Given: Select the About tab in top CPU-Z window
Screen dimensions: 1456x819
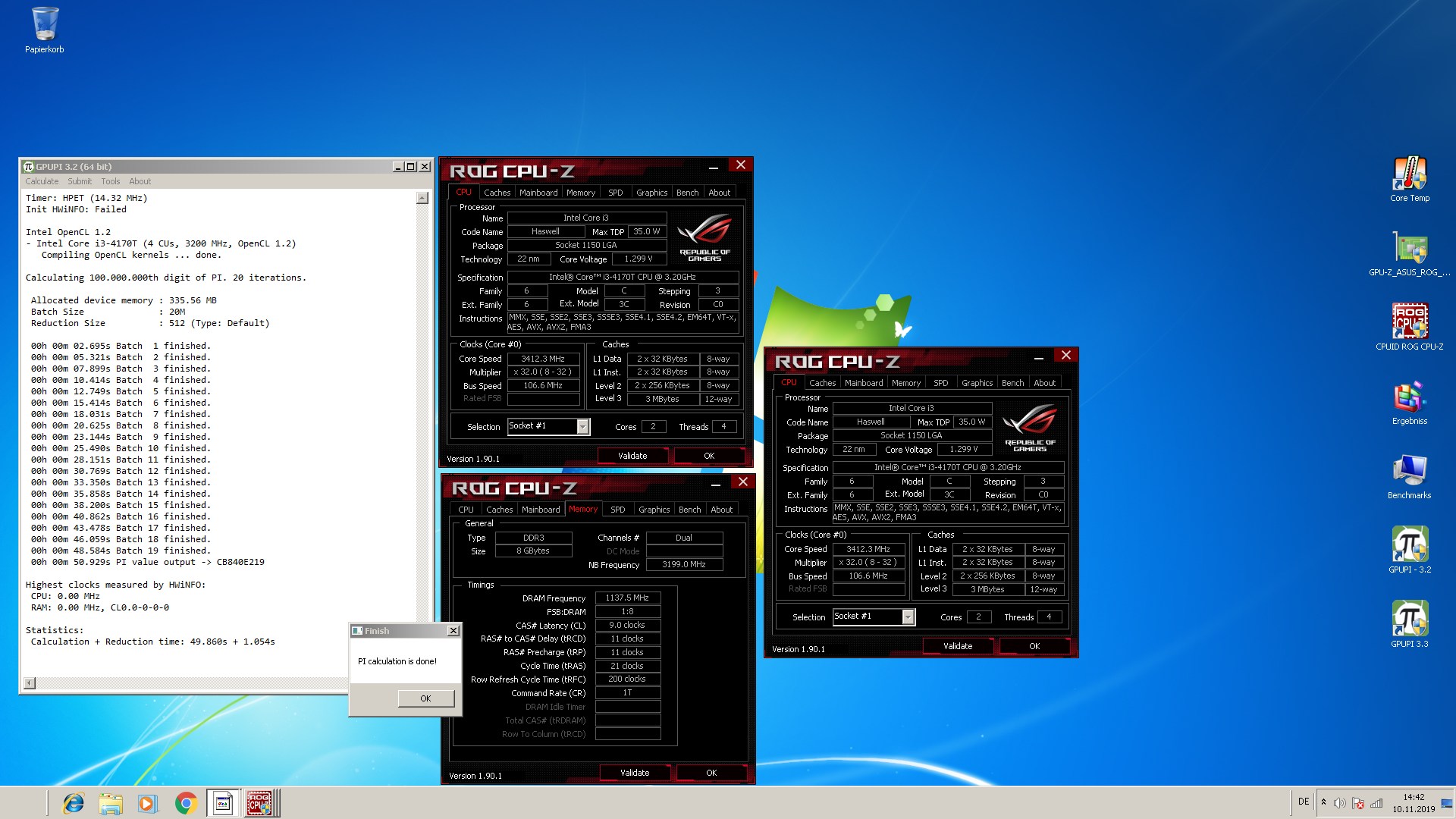Looking at the screenshot, I should (720, 193).
